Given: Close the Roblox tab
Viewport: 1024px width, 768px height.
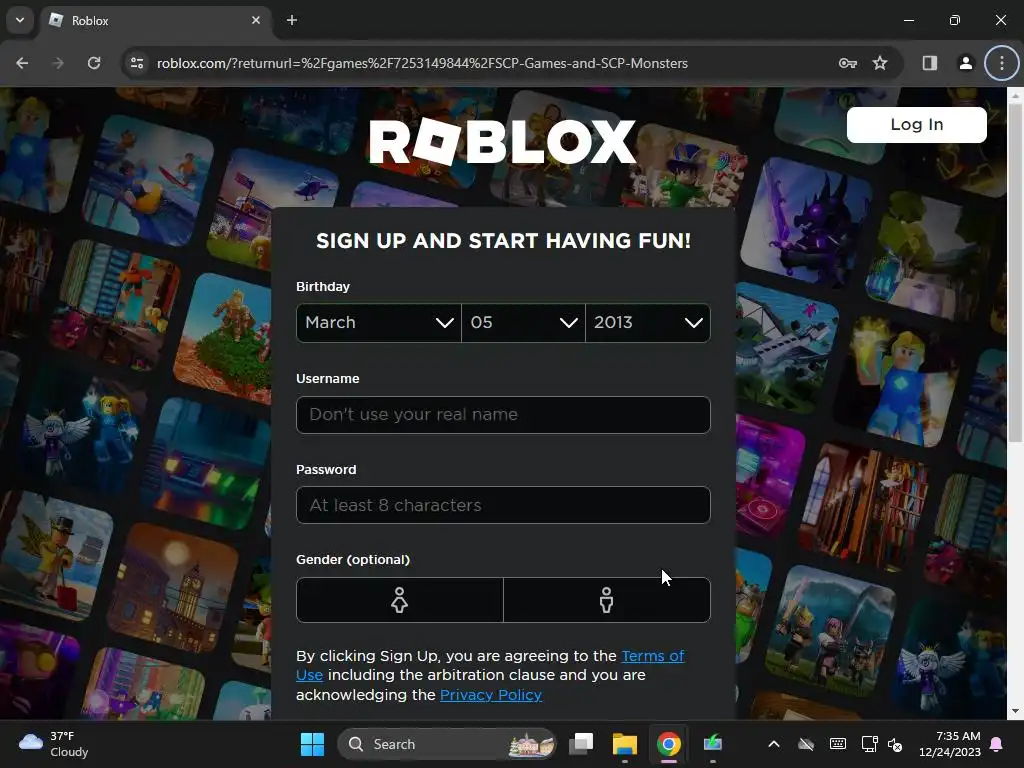Looking at the screenshot, I should click(256, 20).
